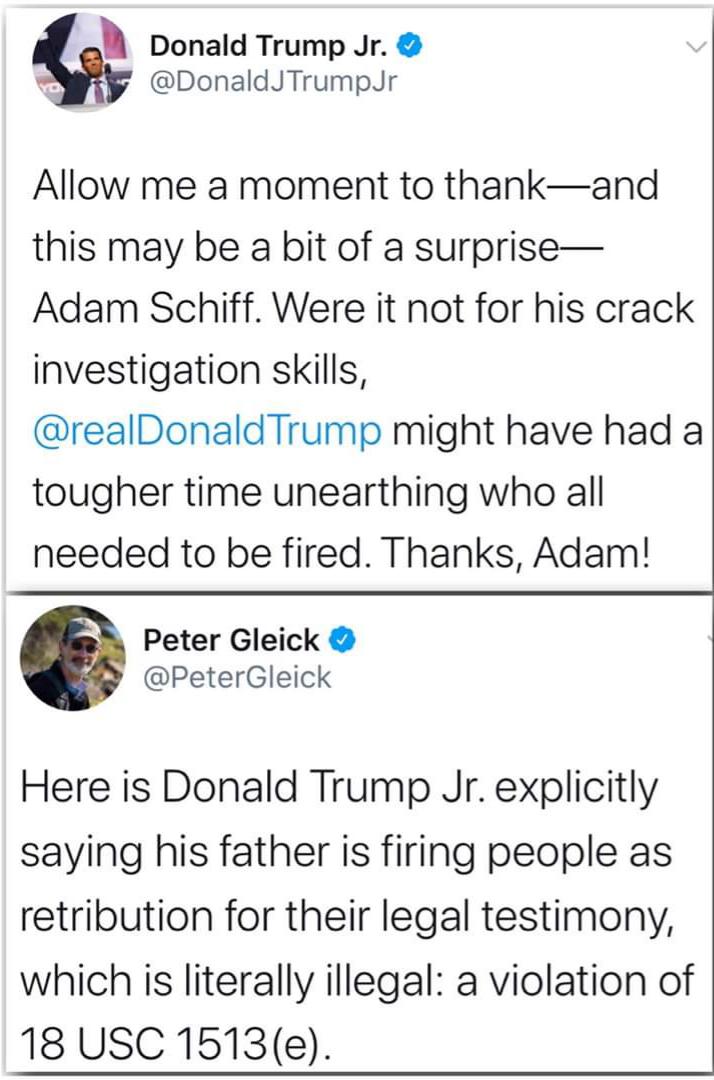Viewport: 714px width, 1080px height.
Task: Select the Donald Trump Jr. display name
Action: [269, 46]
